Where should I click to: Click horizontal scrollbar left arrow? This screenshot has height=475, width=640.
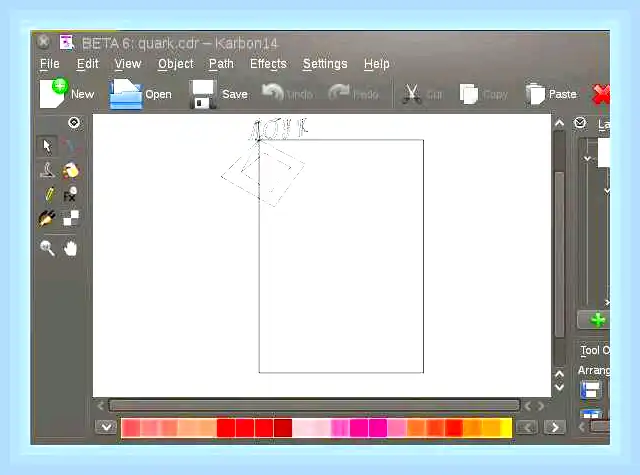[100, 406]
